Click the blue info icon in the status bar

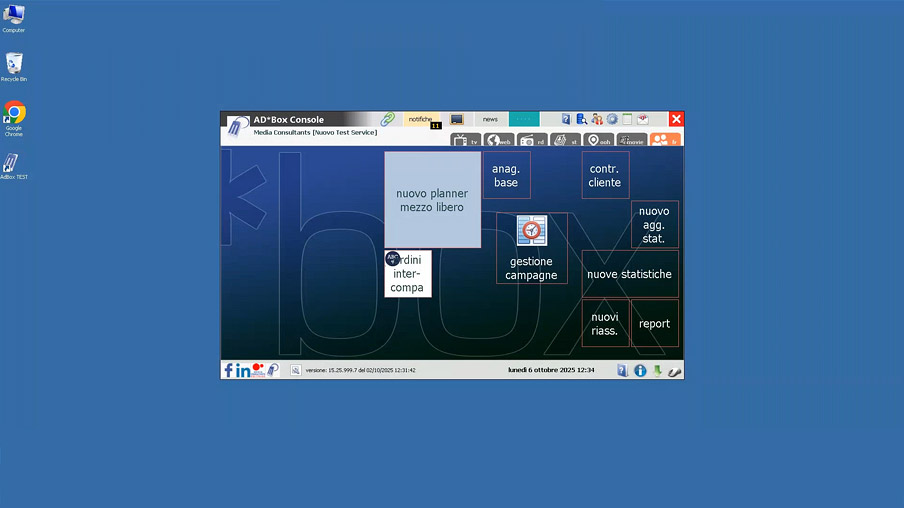click(640, 370)
